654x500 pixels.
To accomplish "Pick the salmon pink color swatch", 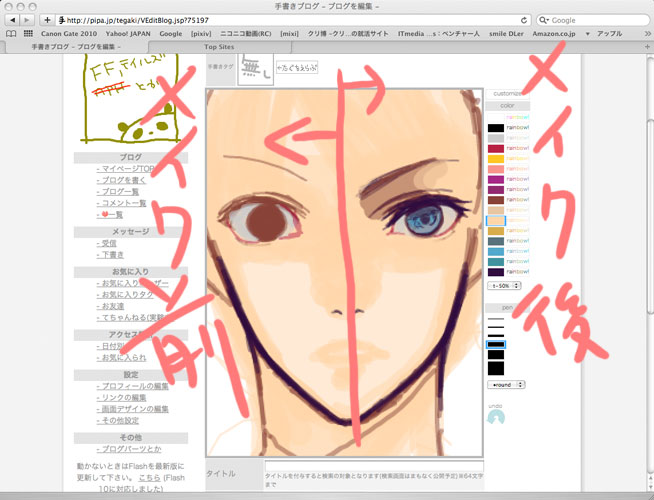I will pos(496,169).
